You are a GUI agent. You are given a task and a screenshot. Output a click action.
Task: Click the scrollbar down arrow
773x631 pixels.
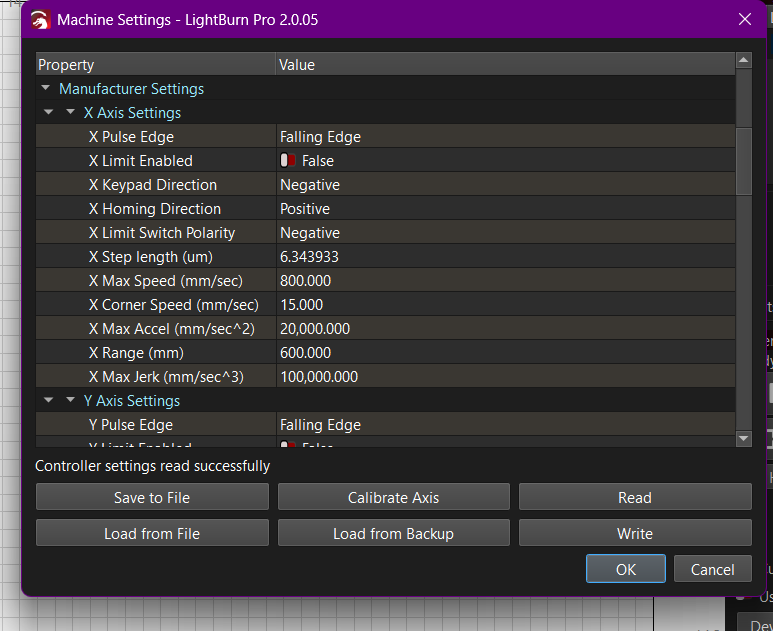pyautogui.click(x=743, y=438)
